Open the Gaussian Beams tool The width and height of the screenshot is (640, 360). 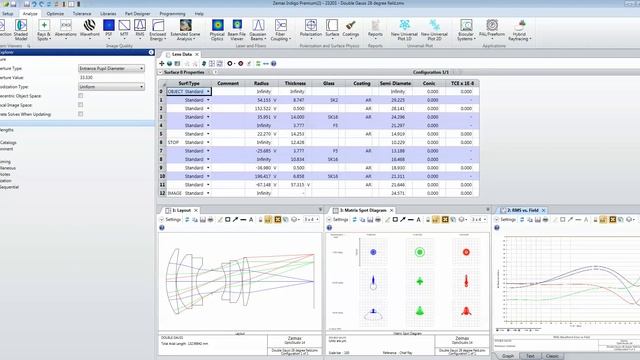pos(258,30)
